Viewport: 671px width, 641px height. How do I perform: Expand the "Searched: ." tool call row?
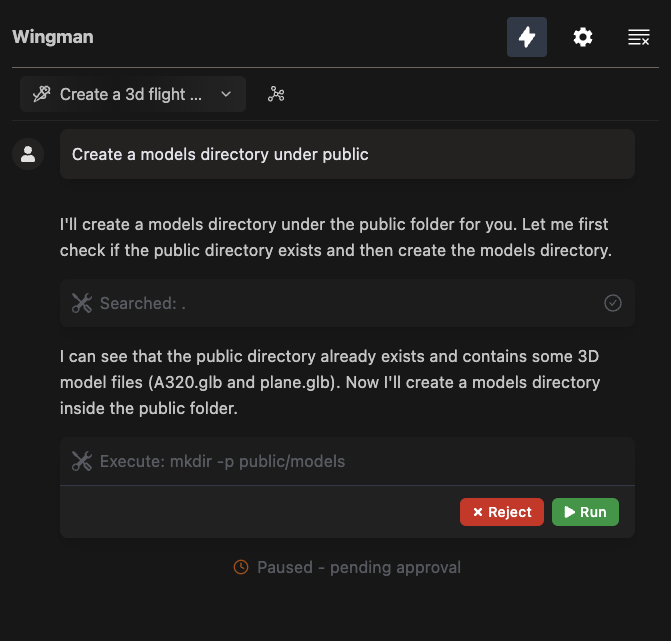pyautogui.click(x=340, y=303)
